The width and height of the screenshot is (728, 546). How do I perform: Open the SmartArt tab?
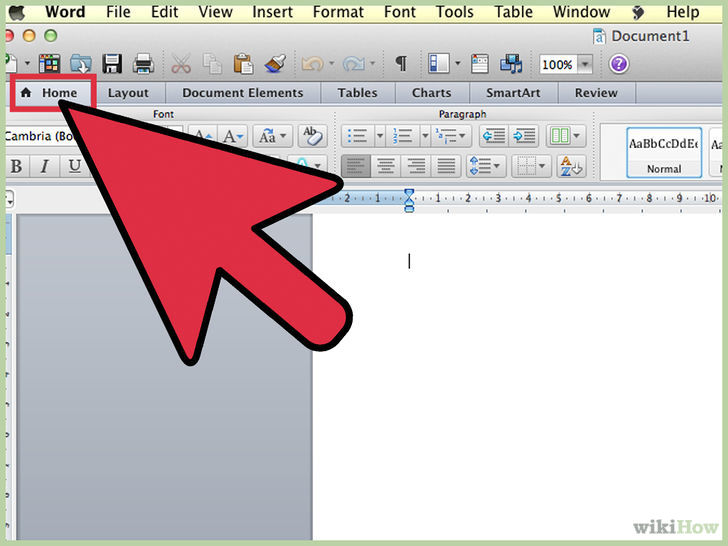tap(514, 93)
